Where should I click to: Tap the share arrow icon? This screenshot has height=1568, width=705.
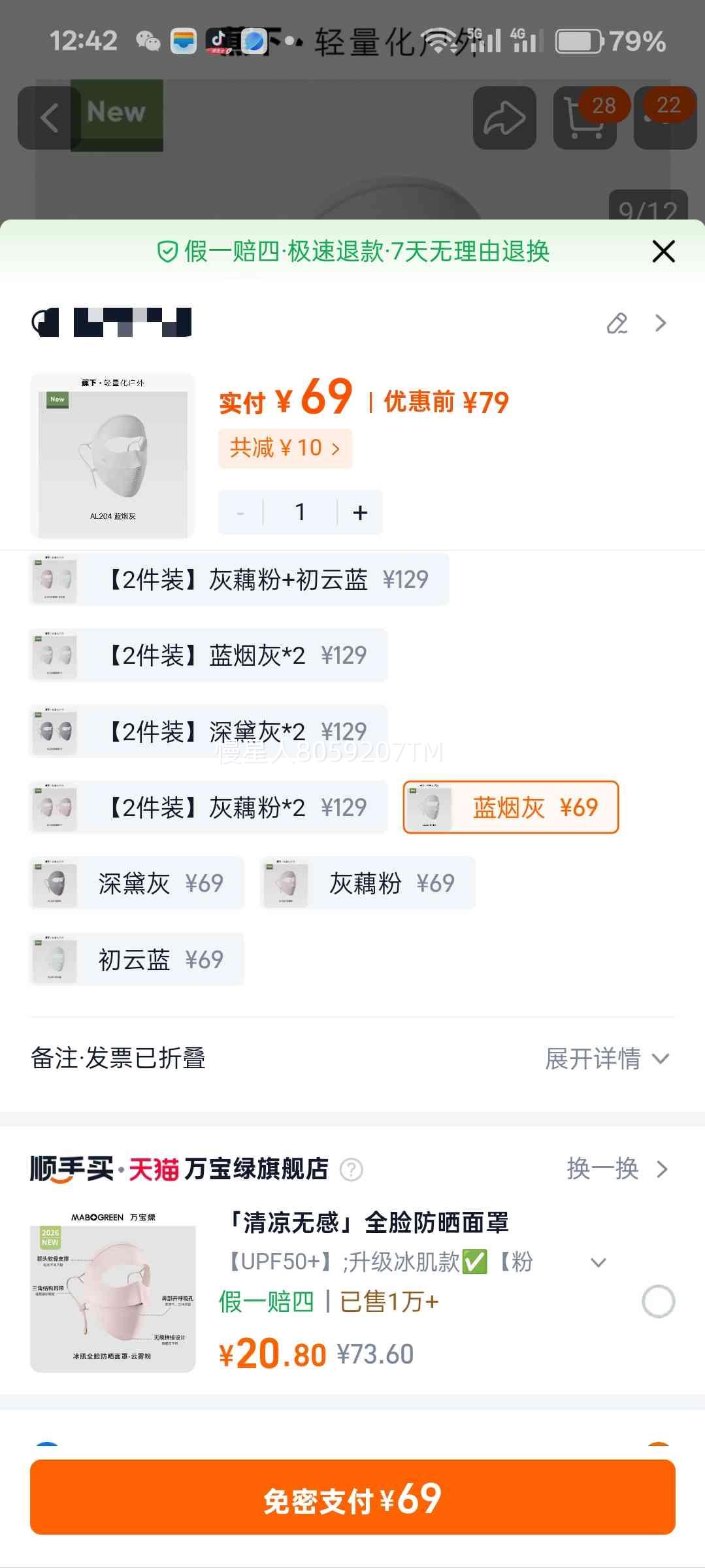504,118
